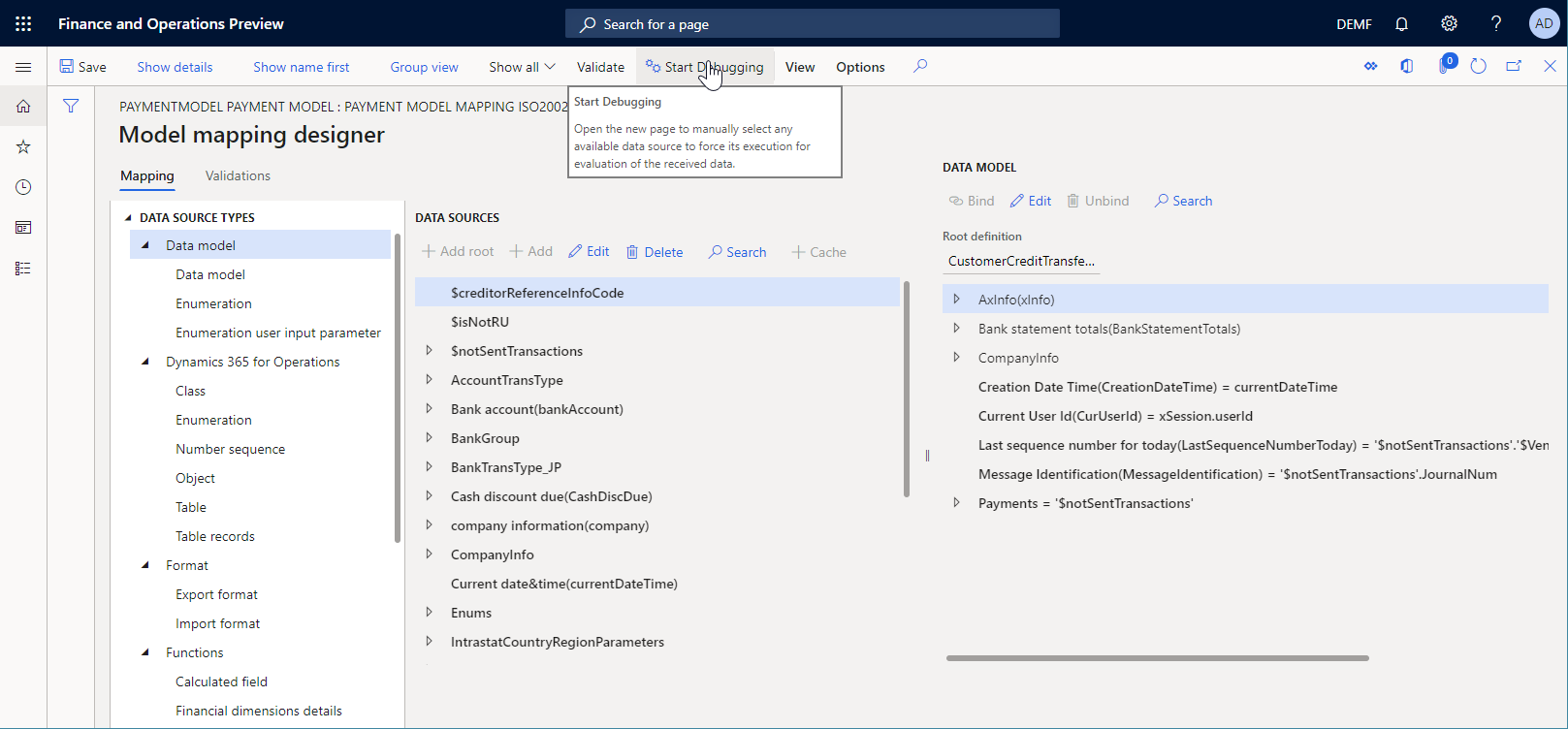
Task: Click the toolbar search magnifier icon
Action: [920, 66]
